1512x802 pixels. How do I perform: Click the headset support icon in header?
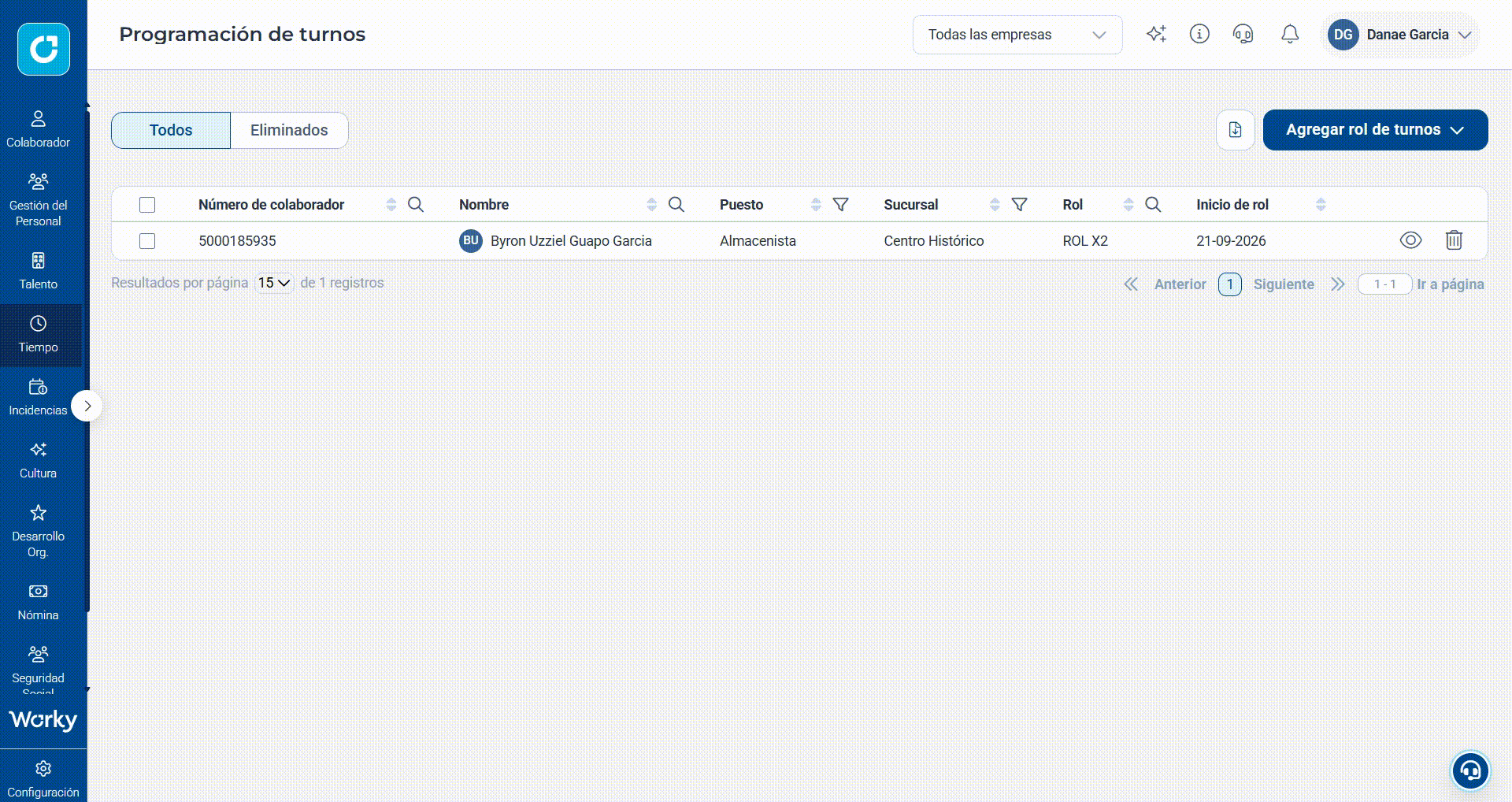pyautogui.click(x=1243, y=34)
